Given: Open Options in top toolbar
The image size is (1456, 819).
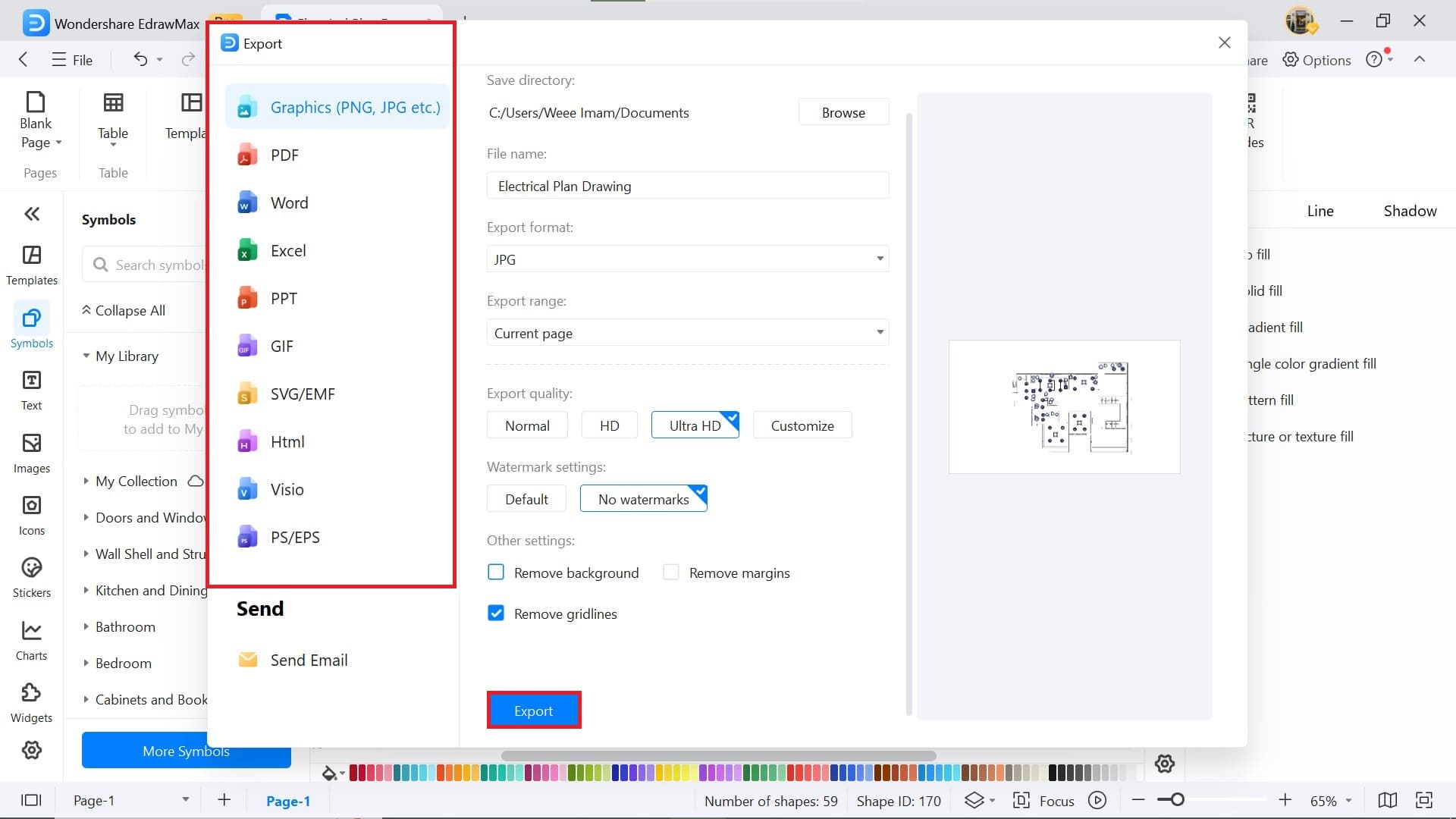Looking at the screenshot, I should (1316, 60).
